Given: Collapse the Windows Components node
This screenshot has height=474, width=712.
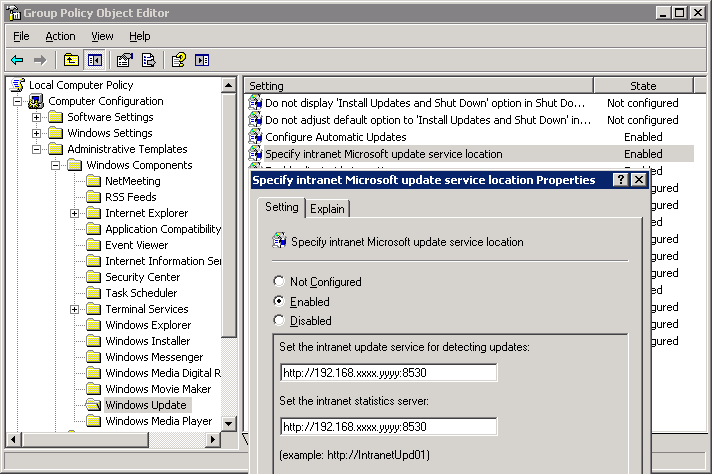Looking at the screenshot, I should click(55, 165).
